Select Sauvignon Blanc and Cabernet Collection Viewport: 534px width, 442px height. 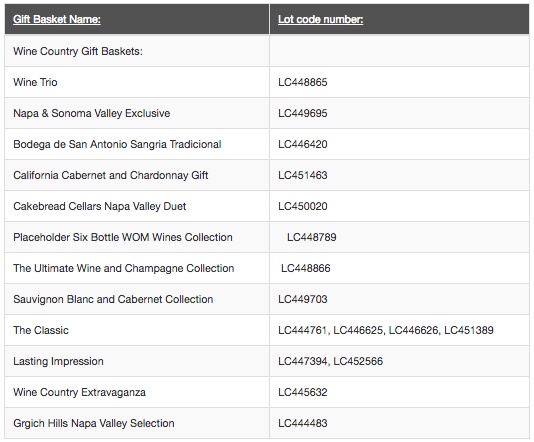113,299
